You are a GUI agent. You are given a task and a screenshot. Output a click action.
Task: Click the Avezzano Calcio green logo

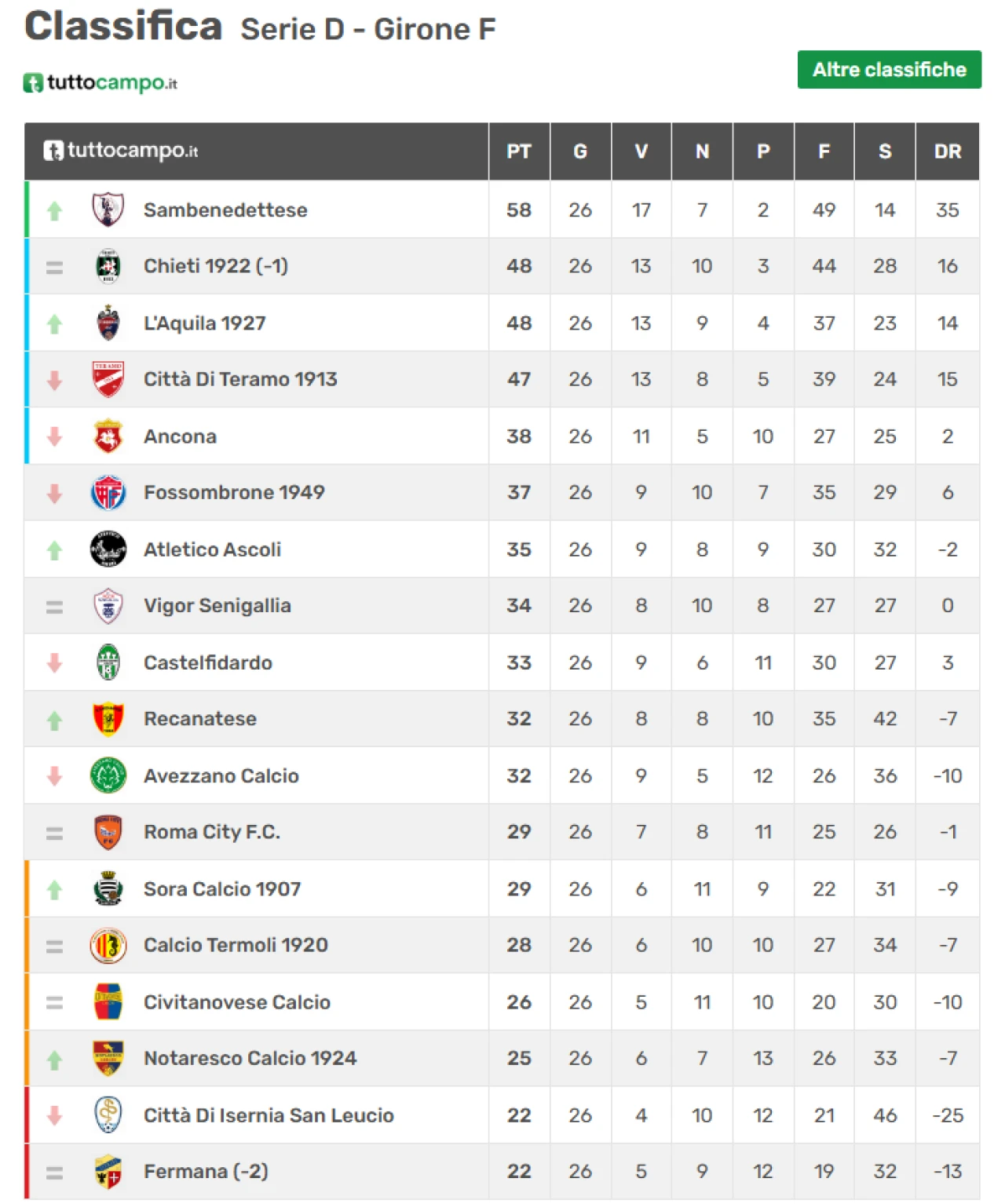(x=108, y=775)
